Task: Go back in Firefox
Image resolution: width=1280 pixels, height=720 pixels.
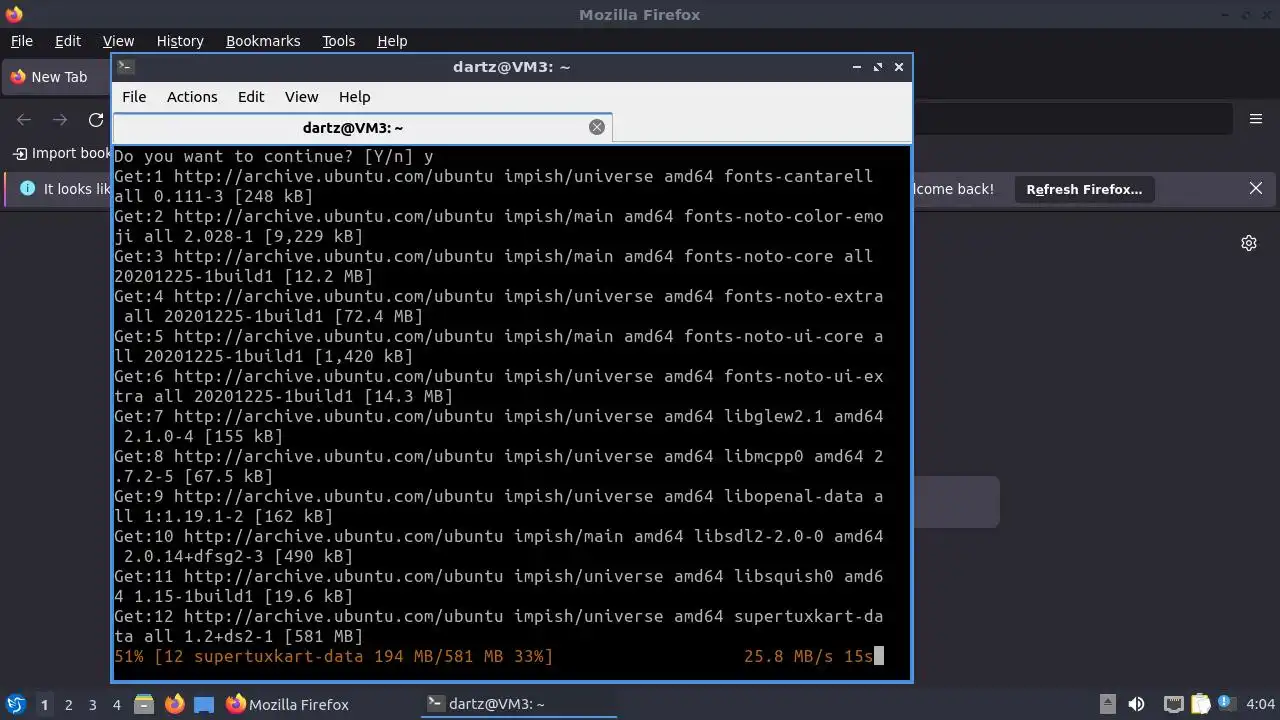Action: (24, 120)
